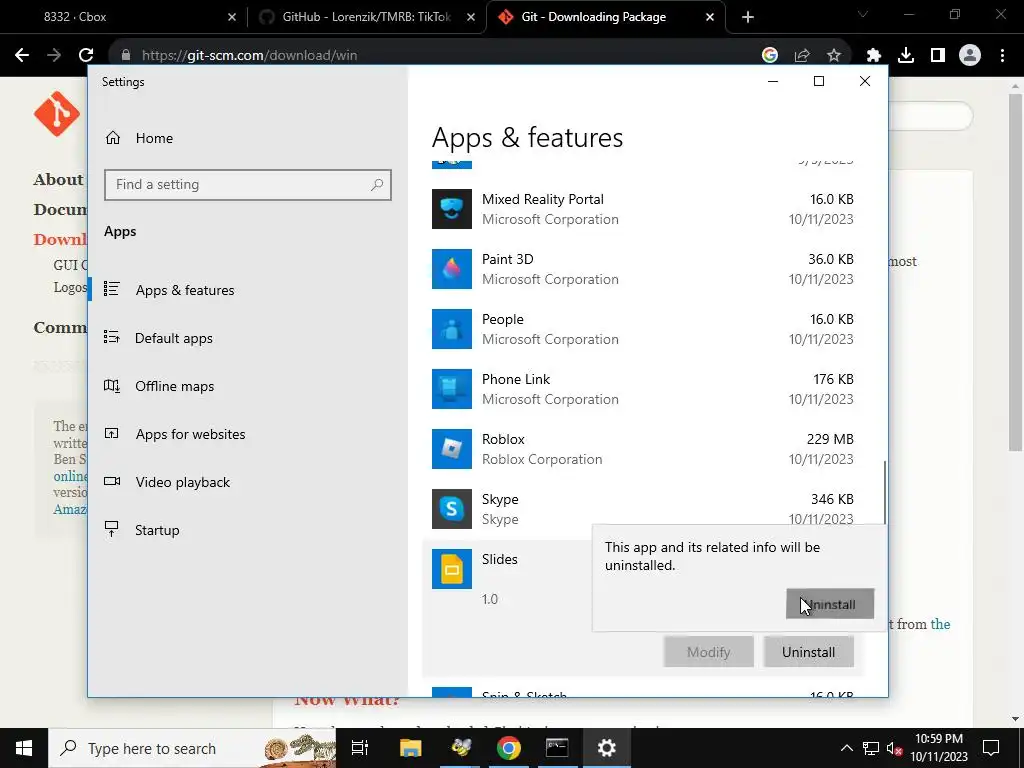The height and width of the screenshot is (768, 1024).
Task: Open Apps for websites page
Action: tap(190, 434)
